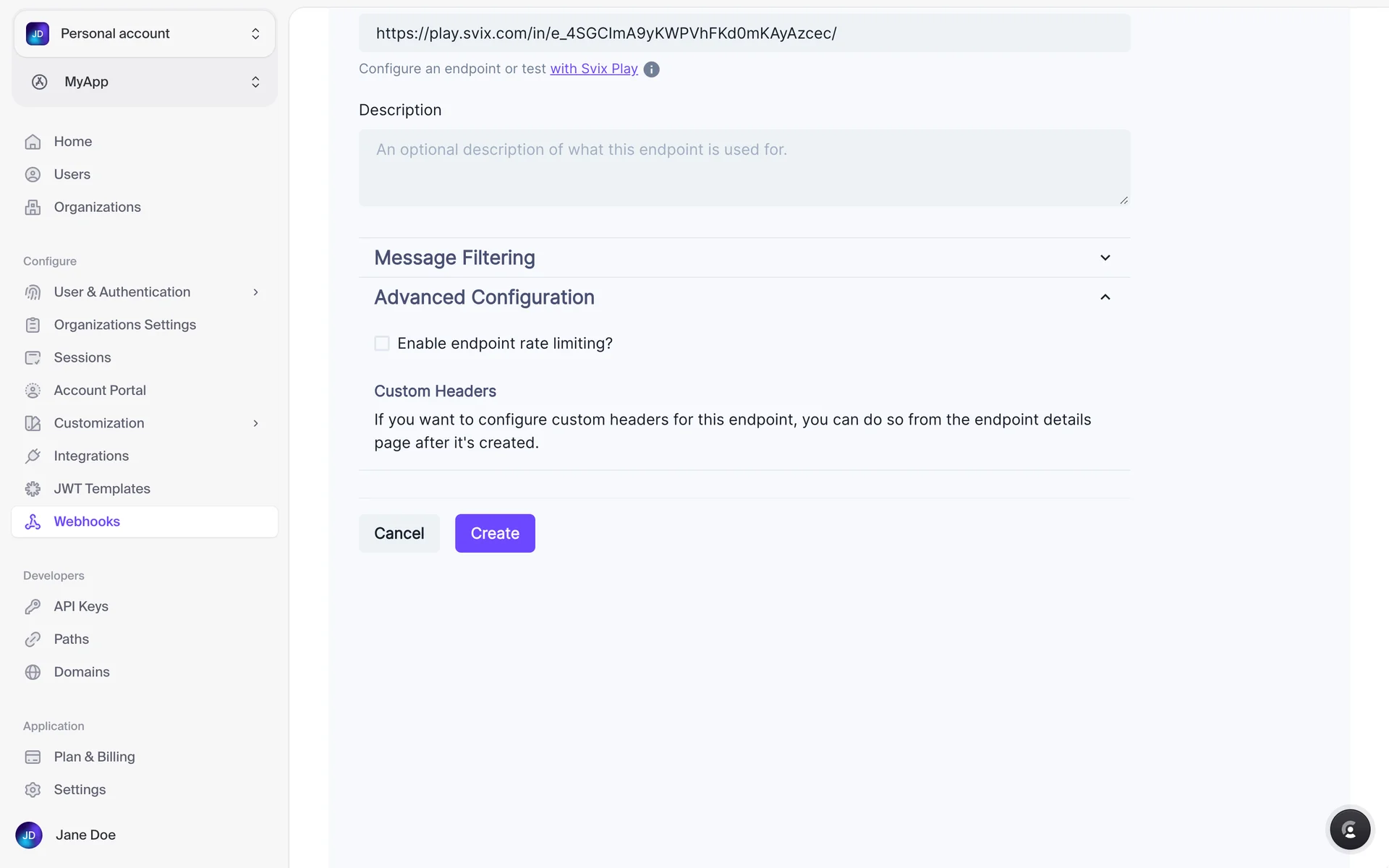This screenshot has width=1389, height=868.
Task: Click the Cancel button
Action: click(x=399, y=533)
